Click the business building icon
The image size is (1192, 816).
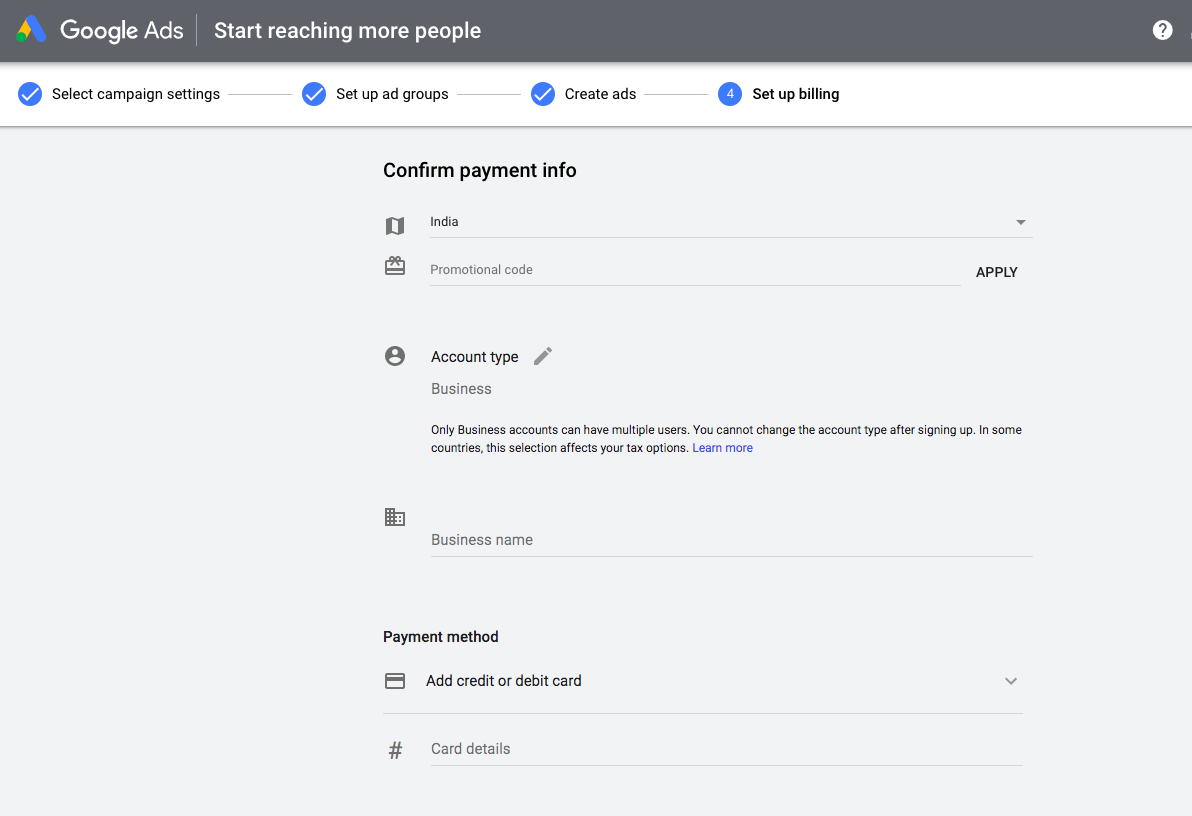(395, 517)
